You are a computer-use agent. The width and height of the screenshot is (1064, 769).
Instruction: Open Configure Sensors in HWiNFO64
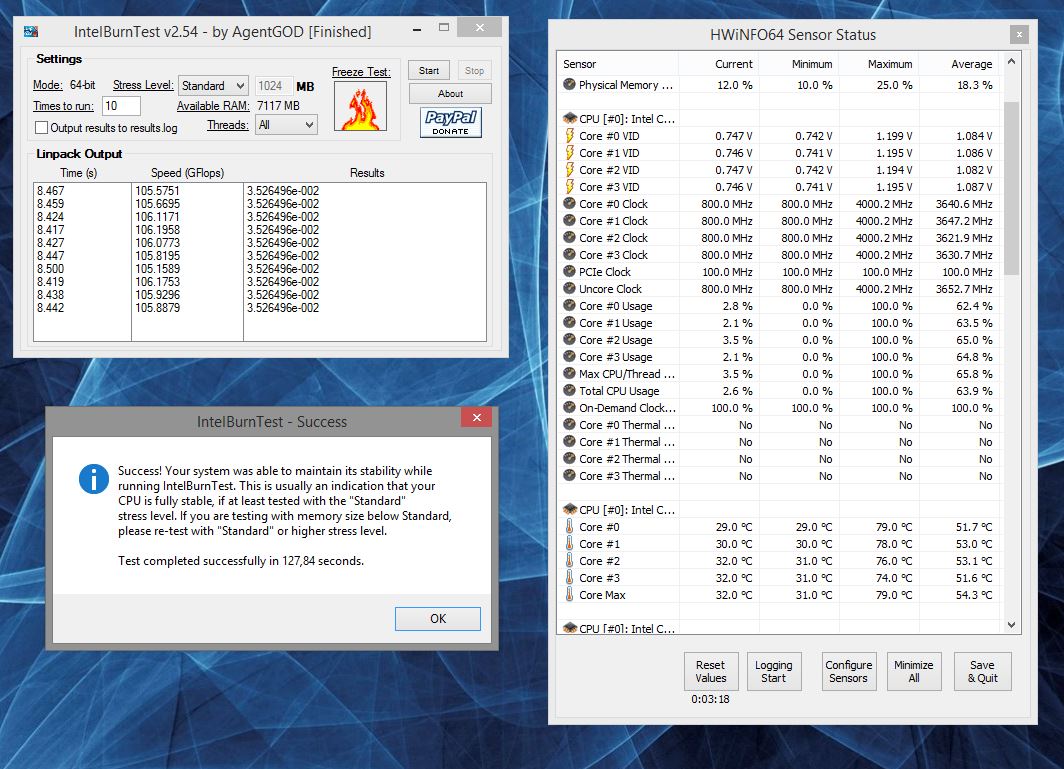point(848,671)
